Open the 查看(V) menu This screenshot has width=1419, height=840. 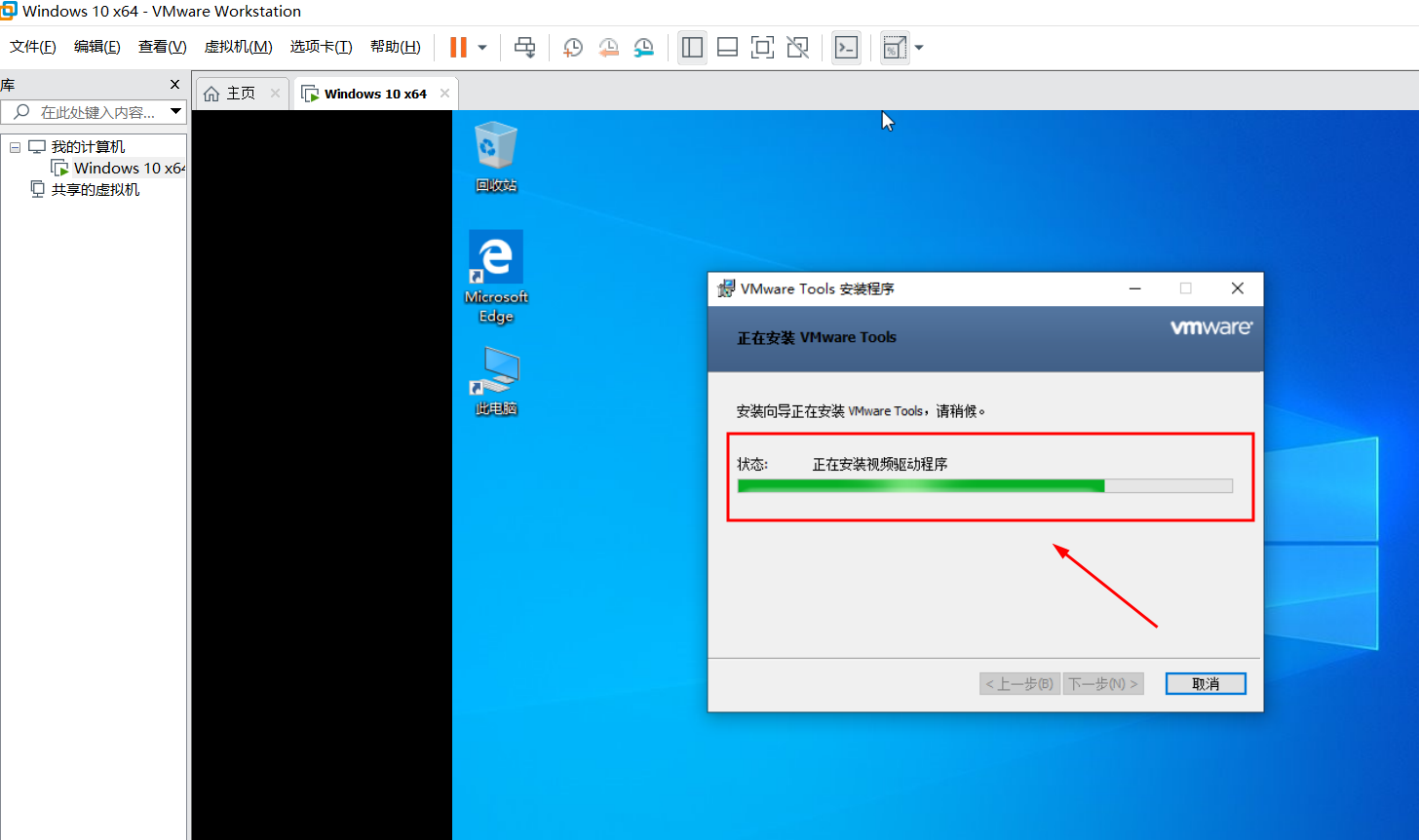coord(163,47)
